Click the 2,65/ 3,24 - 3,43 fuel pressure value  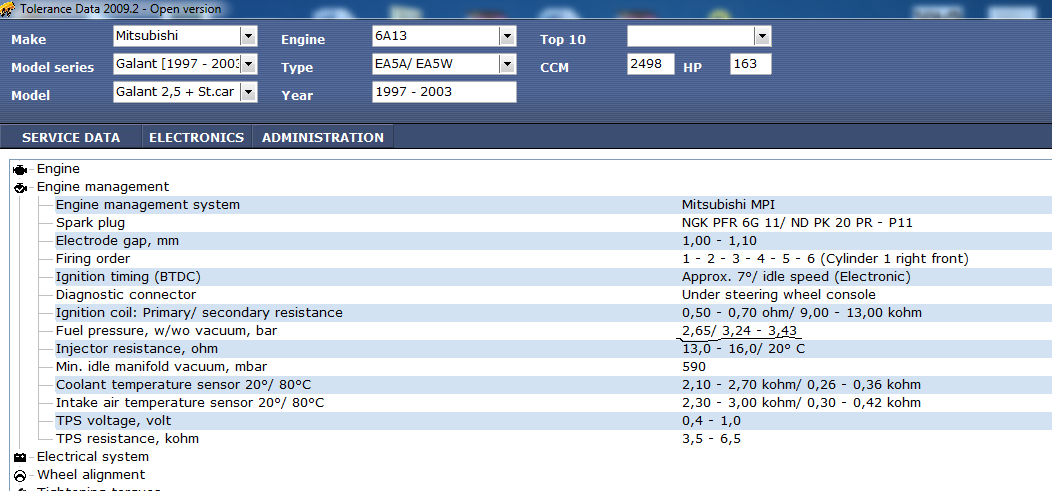coord(739,331)
